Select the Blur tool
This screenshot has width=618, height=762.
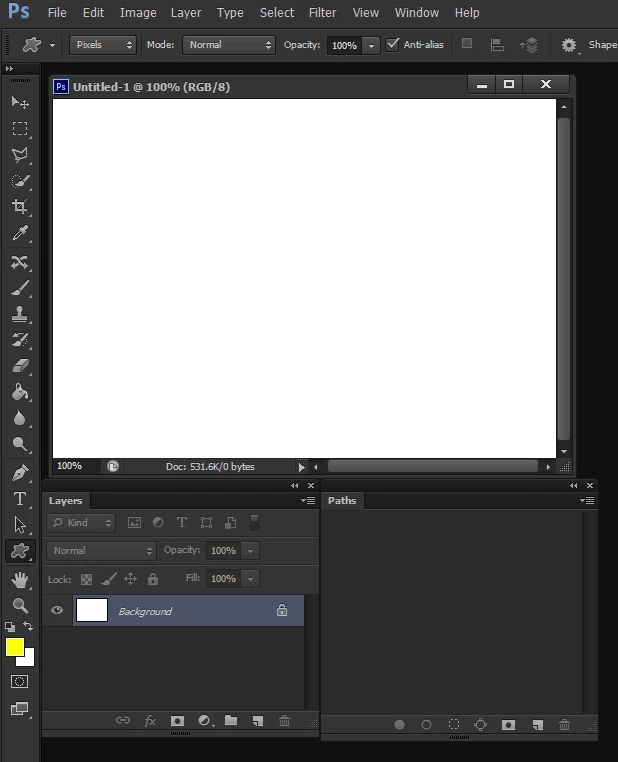tap(20, 418)
